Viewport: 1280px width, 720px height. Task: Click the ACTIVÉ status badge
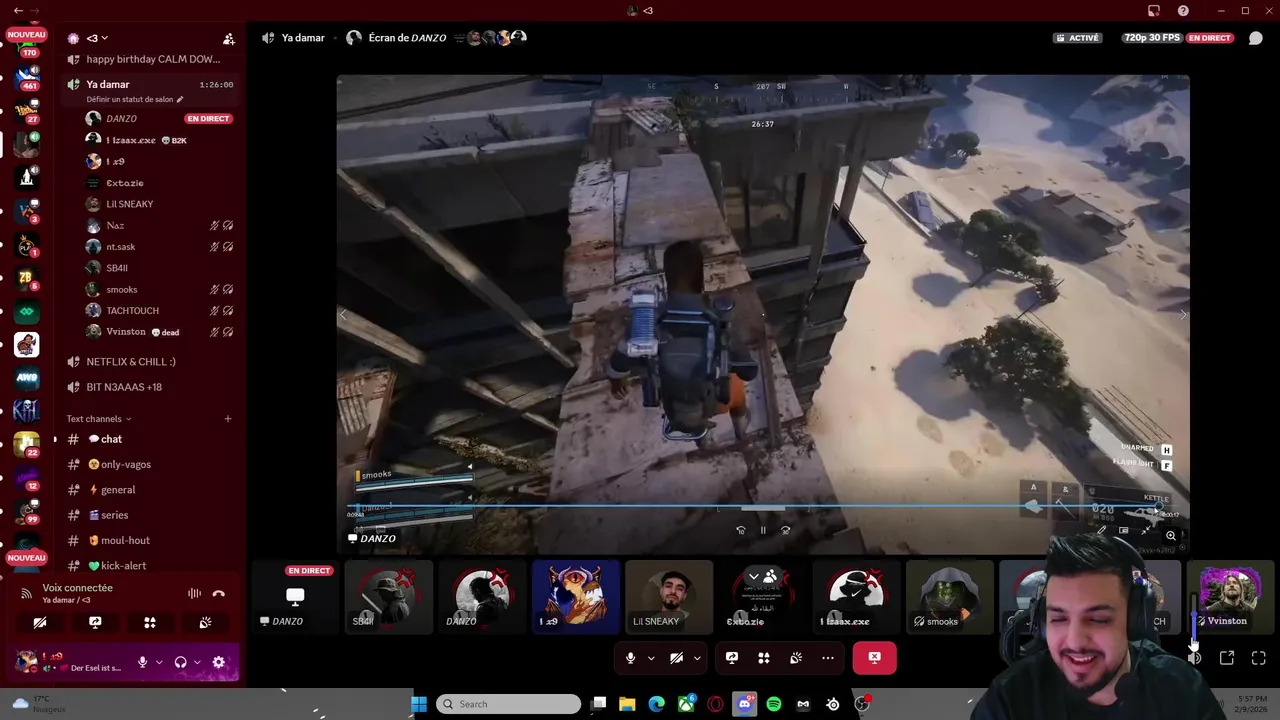point(1078,38)
